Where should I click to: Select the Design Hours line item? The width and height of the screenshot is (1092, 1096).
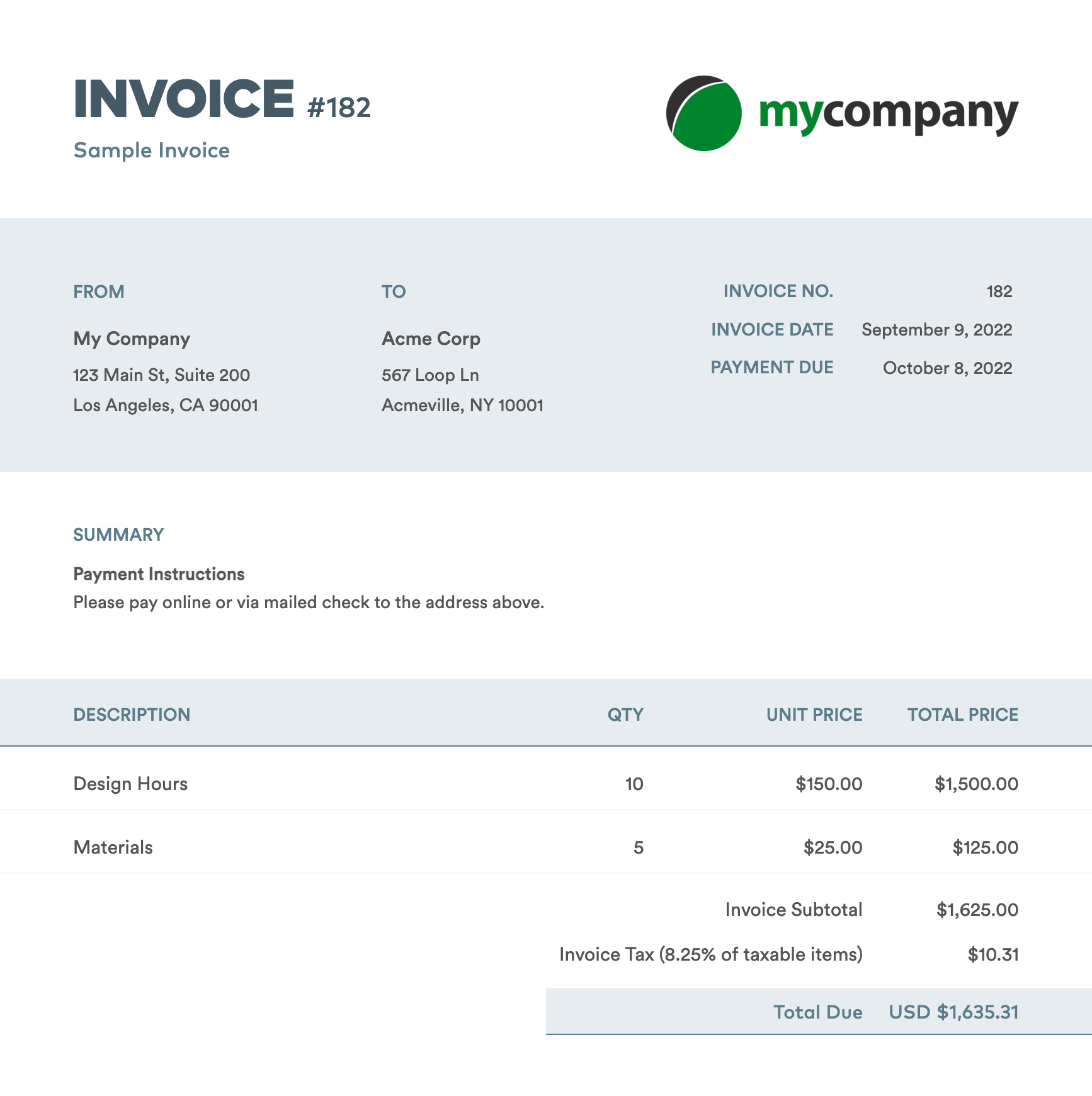tap(130, 784)
